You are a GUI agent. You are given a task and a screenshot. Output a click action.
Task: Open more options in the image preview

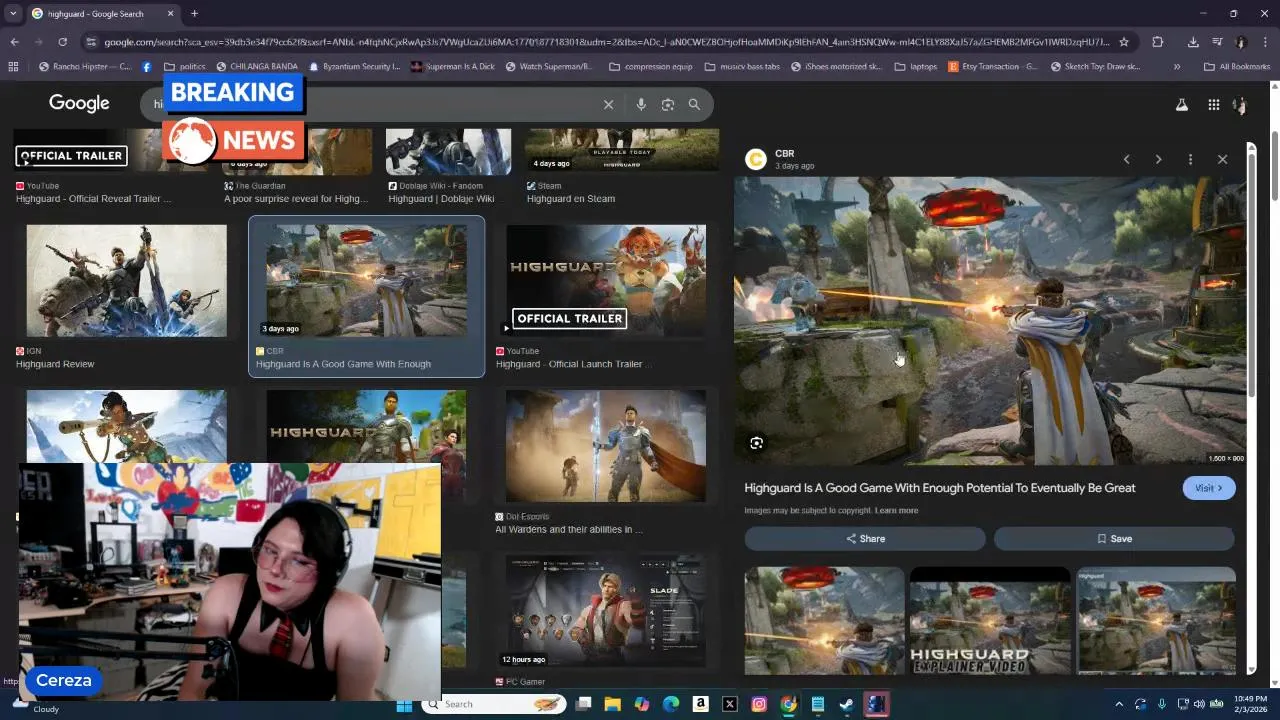coord(1190,159)
